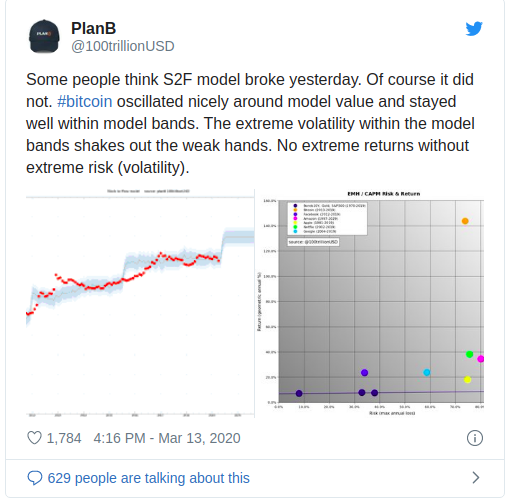Like the tweet with the heart icon
This screenshot has width=509, height=499.
pos(34,438)
